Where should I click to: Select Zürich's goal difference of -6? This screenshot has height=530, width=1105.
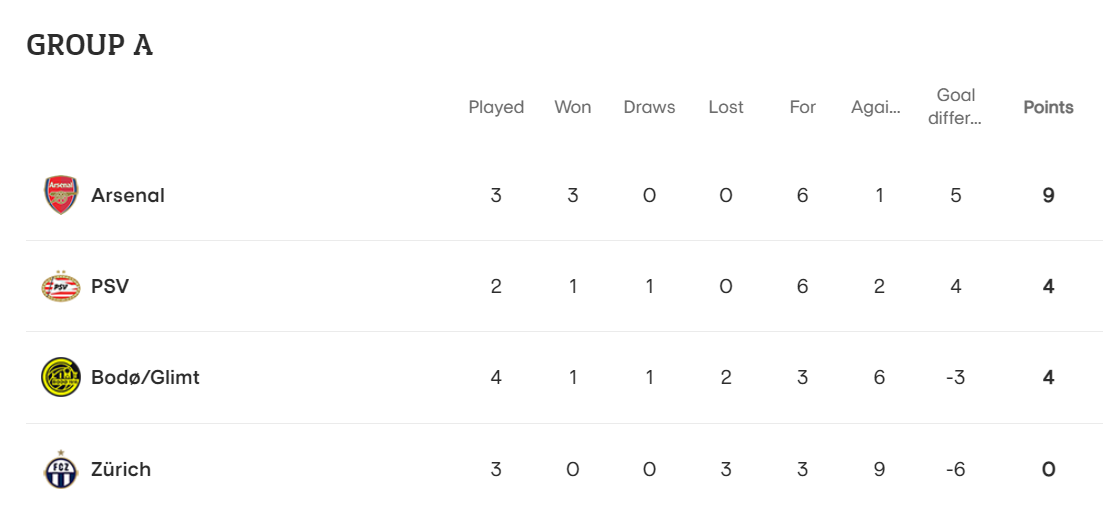tap(956, 469)
